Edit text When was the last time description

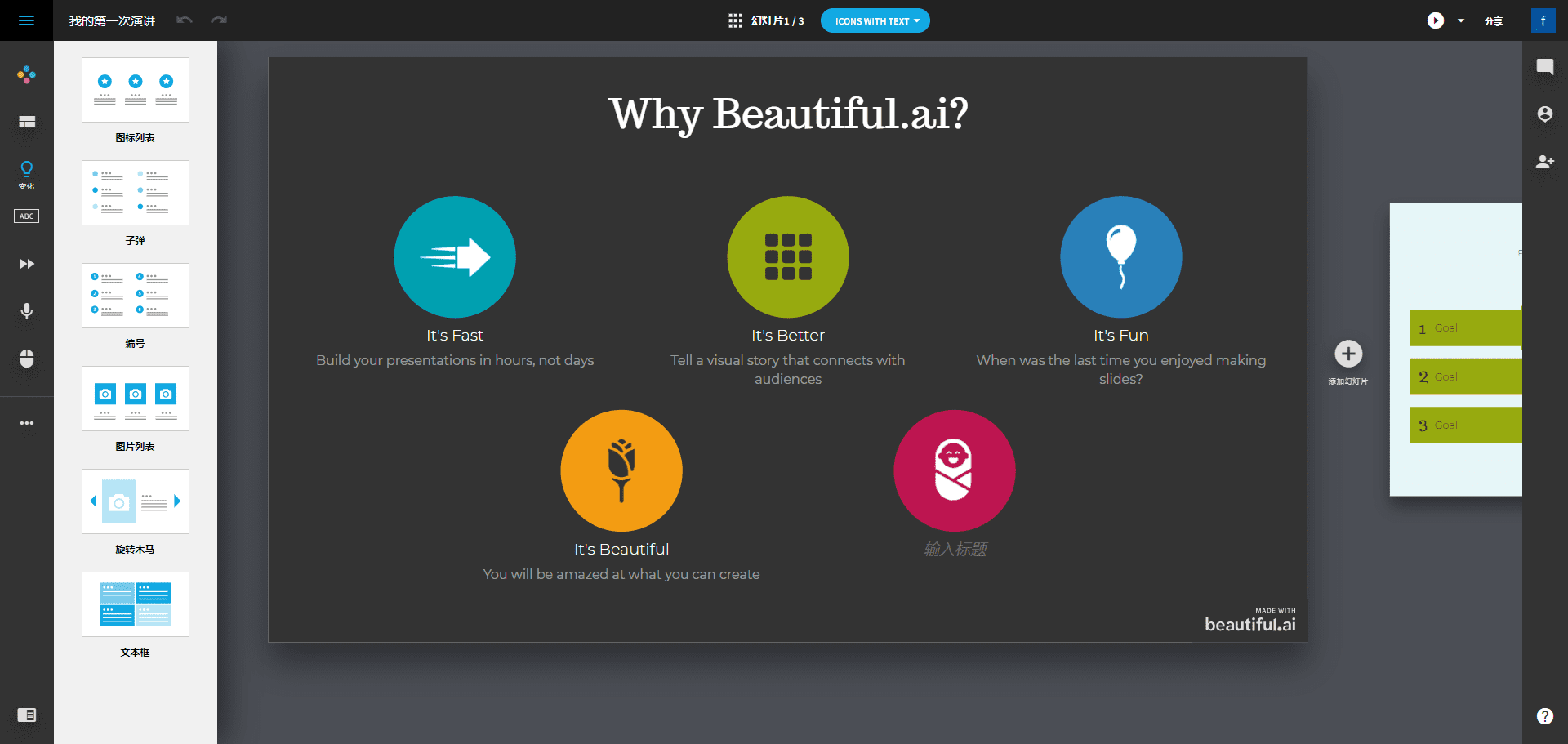[1121, 369]
